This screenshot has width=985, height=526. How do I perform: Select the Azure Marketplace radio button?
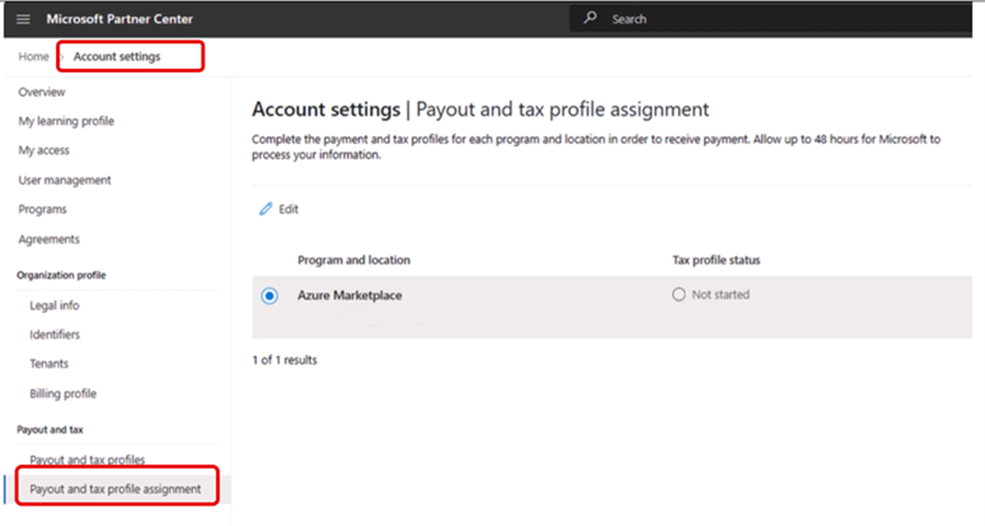(269, 296)
